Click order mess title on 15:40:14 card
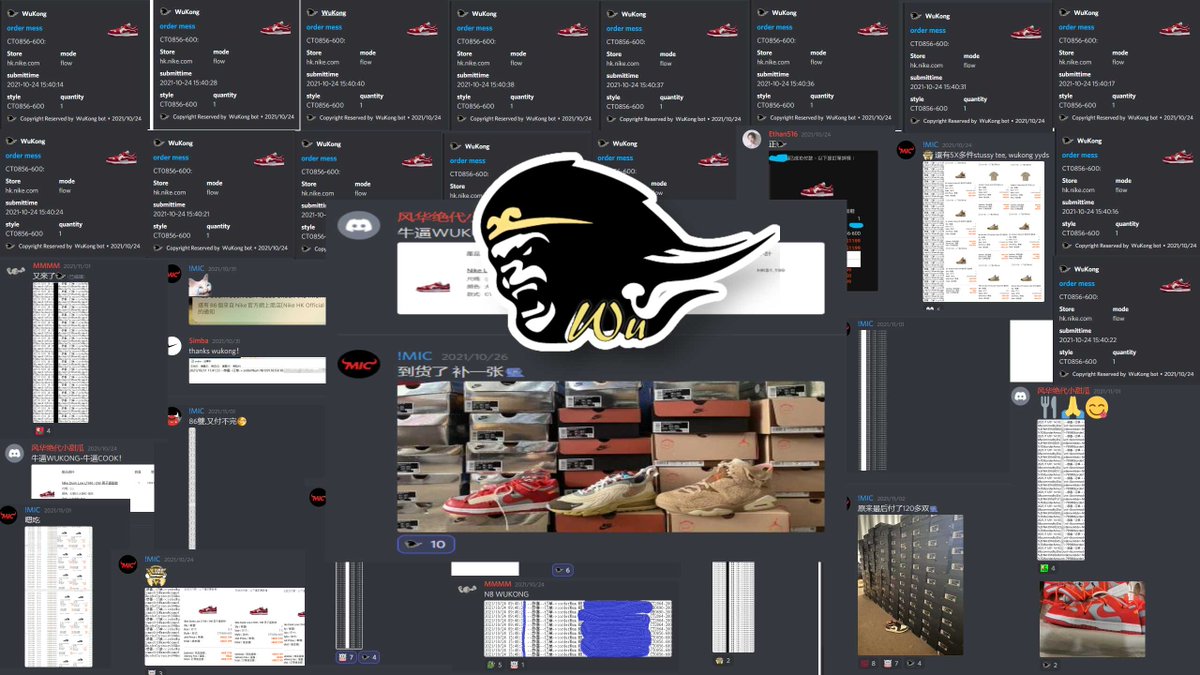The height and width of the screenshot is (675, 1200). (x=25, y=29)
